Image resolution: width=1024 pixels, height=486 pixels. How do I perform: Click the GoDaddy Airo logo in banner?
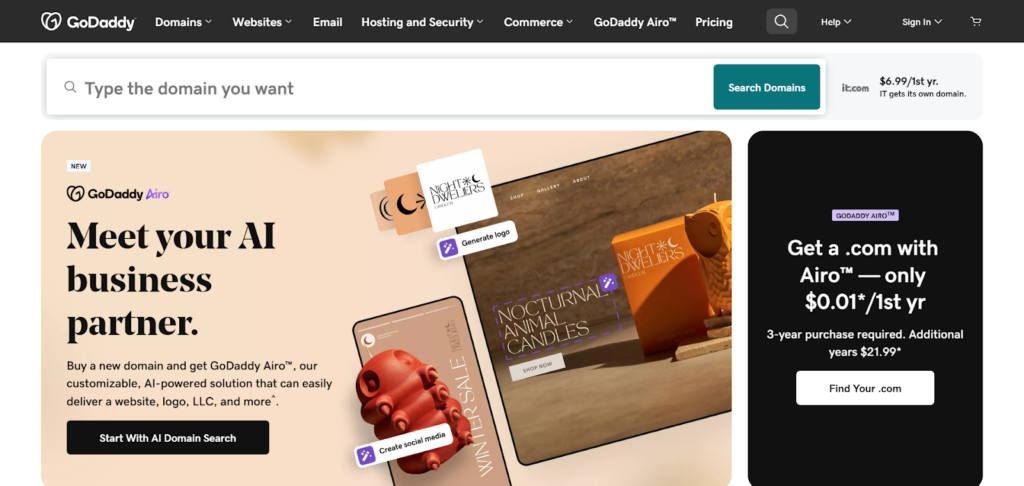click(x=118, y=193)
